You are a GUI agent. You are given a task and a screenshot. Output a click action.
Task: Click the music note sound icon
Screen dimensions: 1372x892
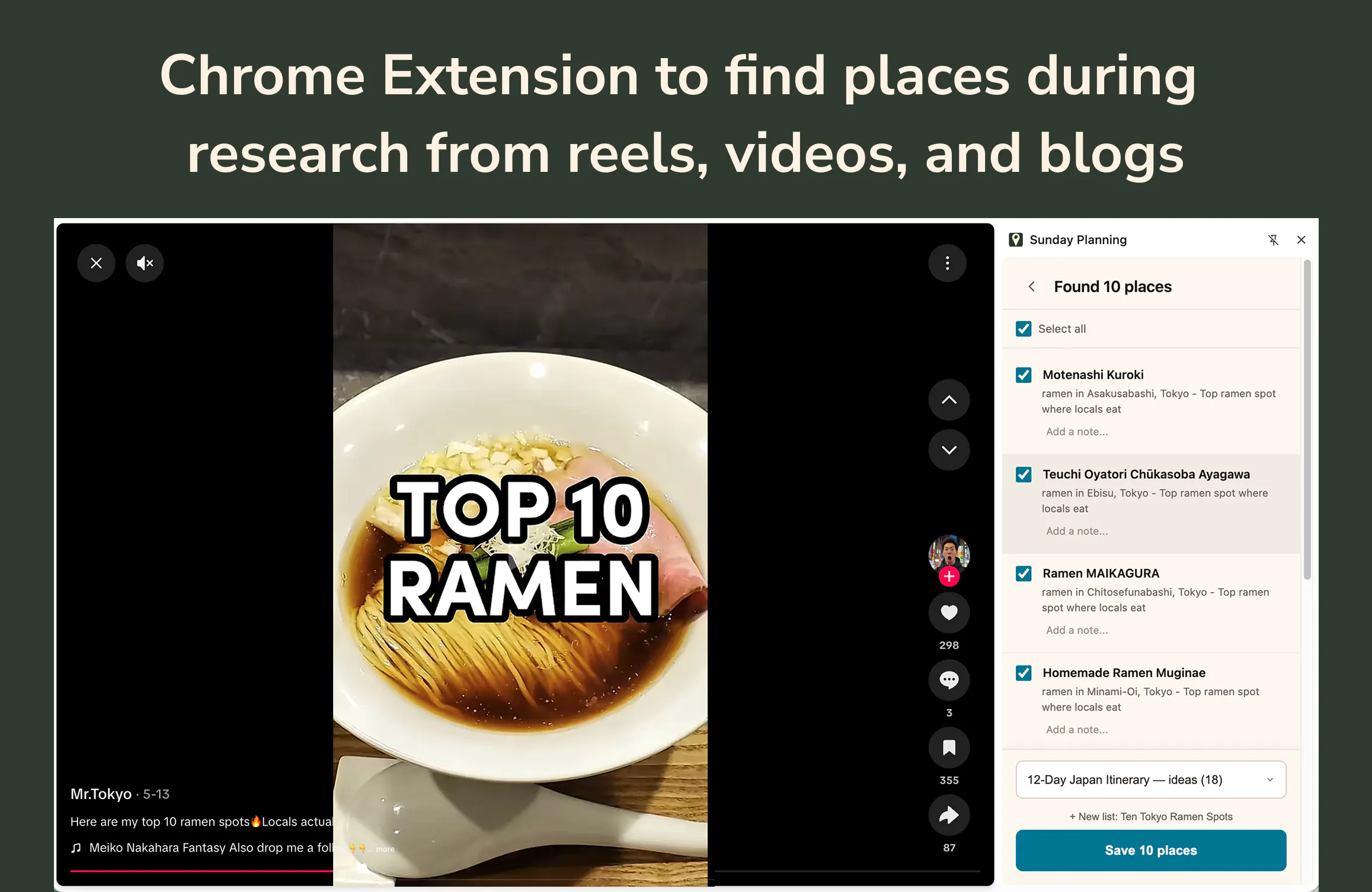76,848
